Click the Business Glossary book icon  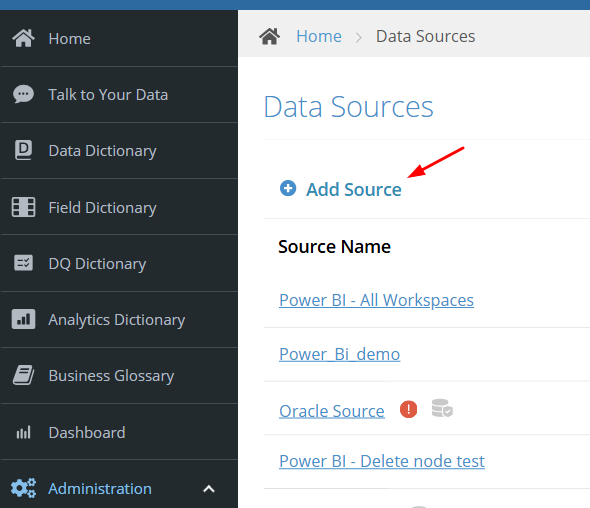coord(23,375)
